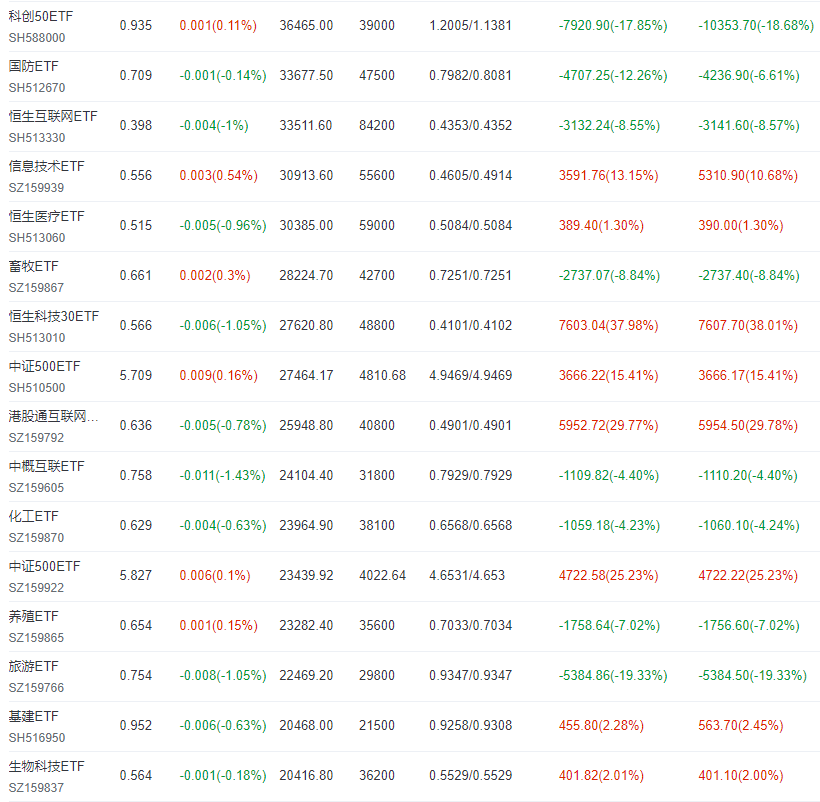820x802 pixels.
Task: Select cost value 0.4605/0.4914
Action: click(x=471, y=176)
